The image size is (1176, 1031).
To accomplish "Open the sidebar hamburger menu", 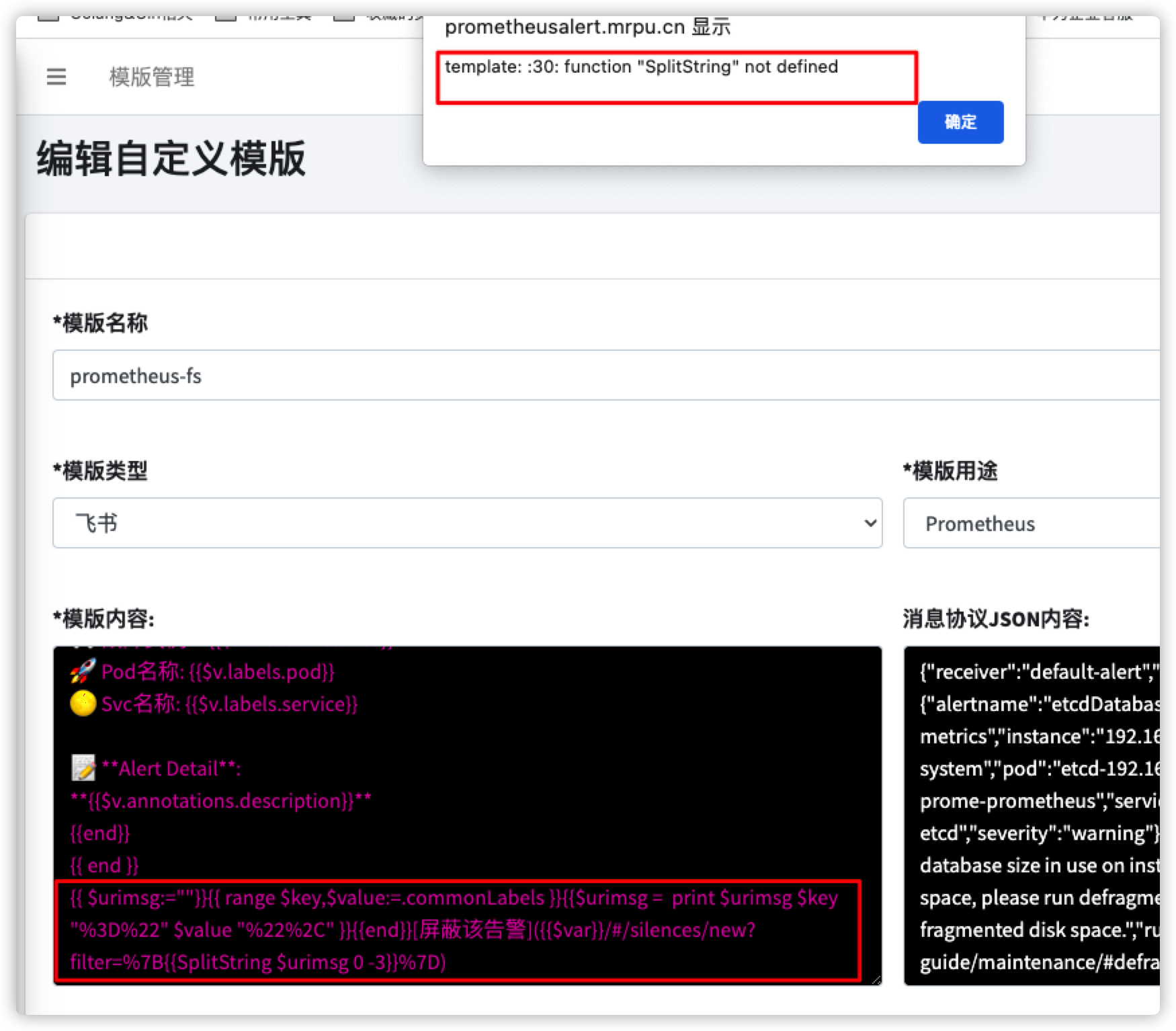I will (56, 77).
